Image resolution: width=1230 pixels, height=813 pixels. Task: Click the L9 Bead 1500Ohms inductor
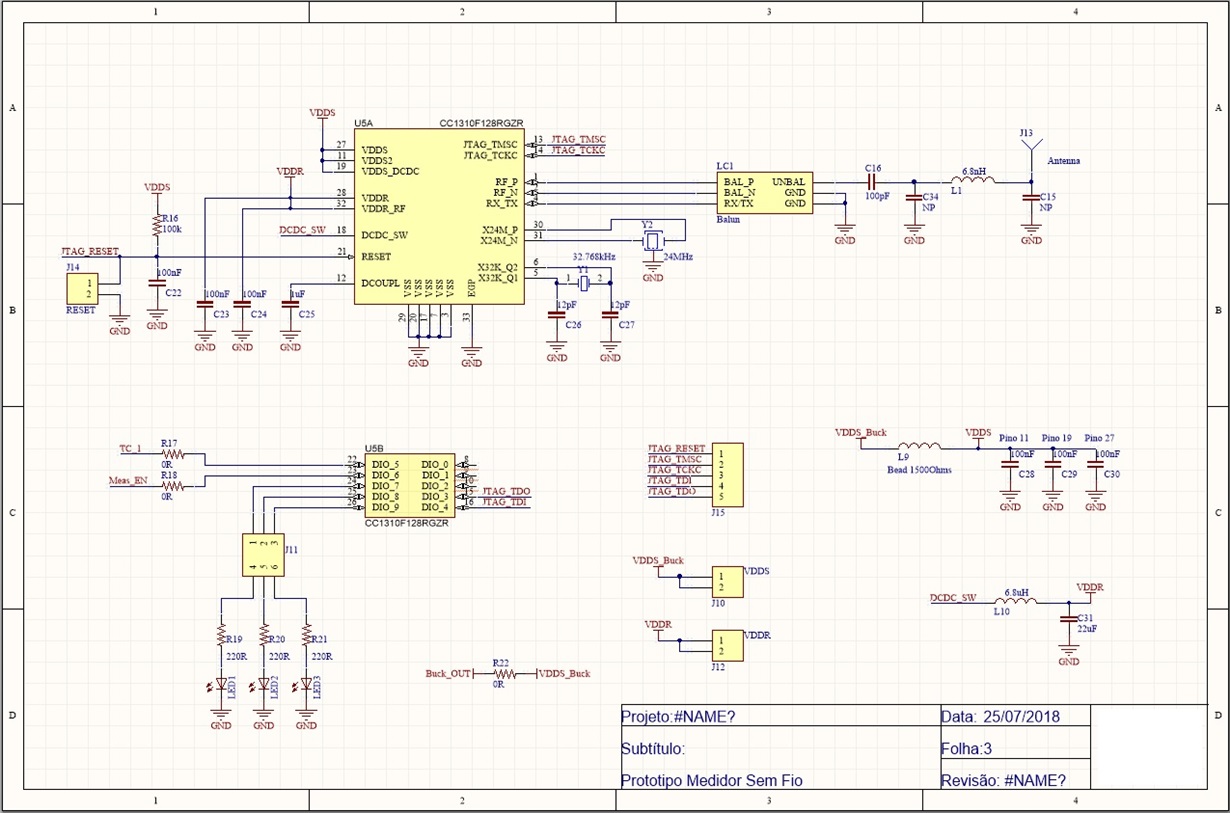[920, 448]
